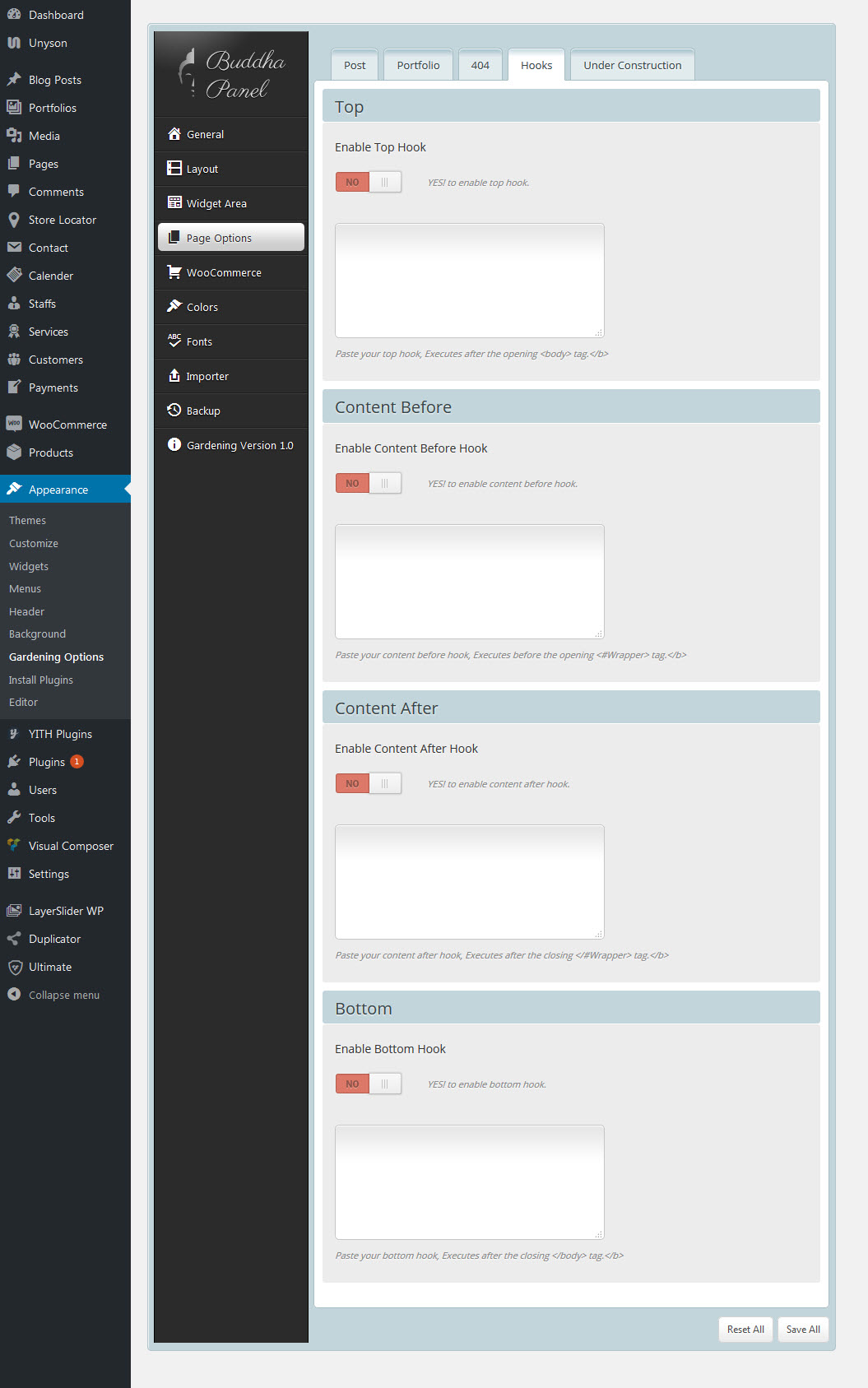868x1388 pixels.
Task: Click the Widget Area icon
Action: [x=174, y=203]
